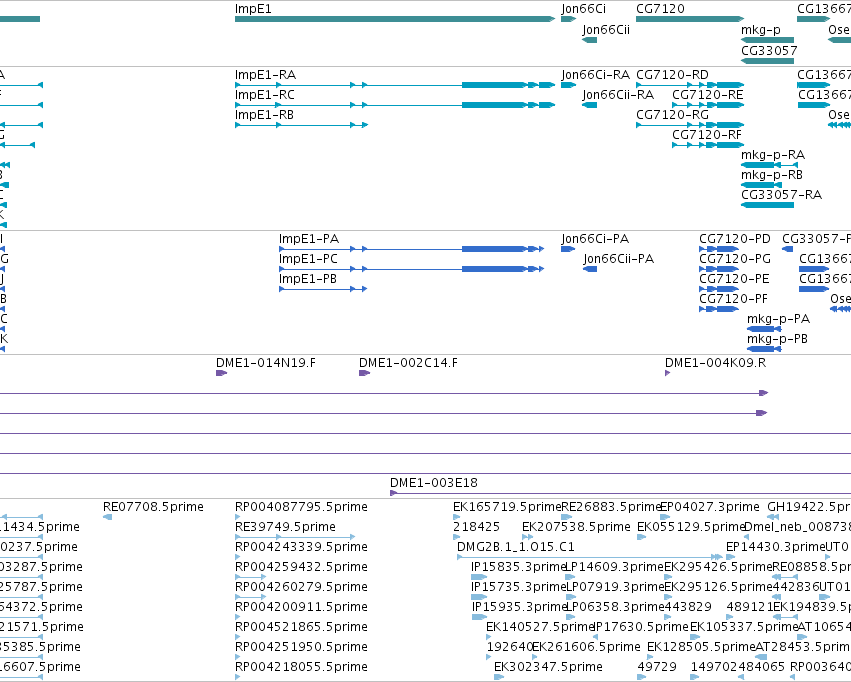Select EST IP15835.3prime
This screenshot has width=851, height=682.
tap(479, 577)
